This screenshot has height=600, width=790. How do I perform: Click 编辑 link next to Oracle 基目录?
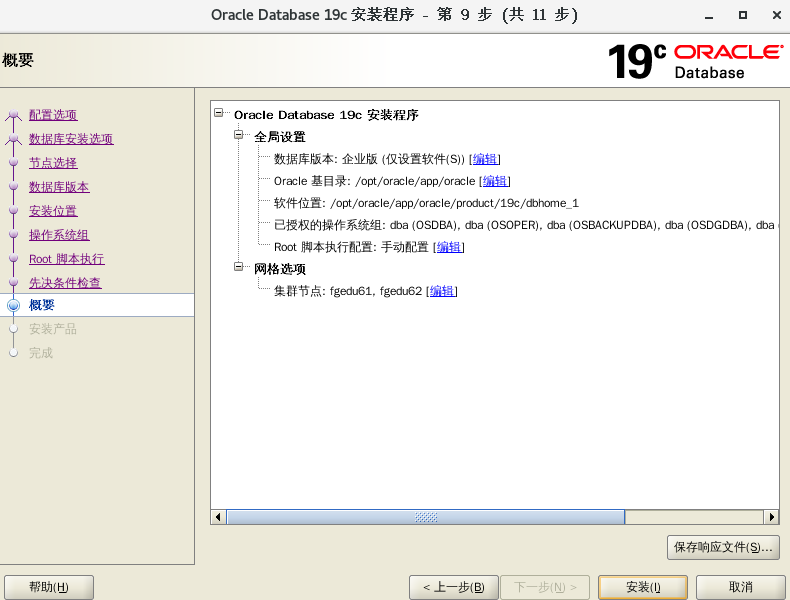pos(495,181)
